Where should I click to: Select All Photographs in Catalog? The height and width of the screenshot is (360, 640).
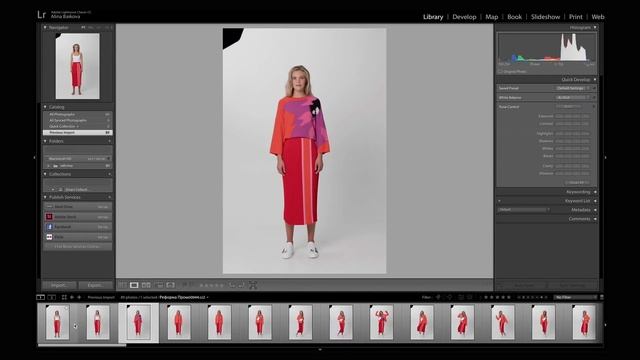click(78, 115)
